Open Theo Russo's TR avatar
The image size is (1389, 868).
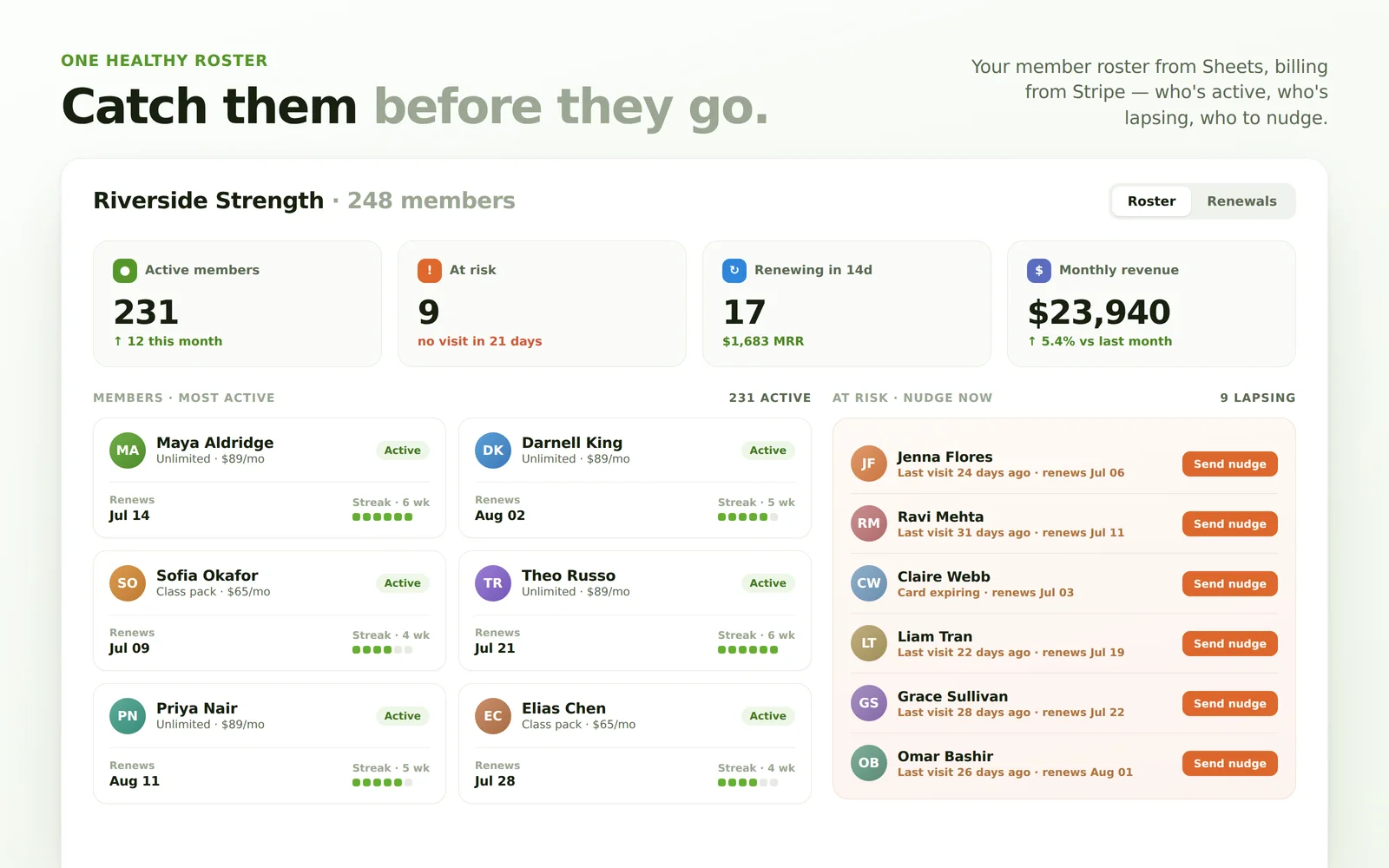493,583
